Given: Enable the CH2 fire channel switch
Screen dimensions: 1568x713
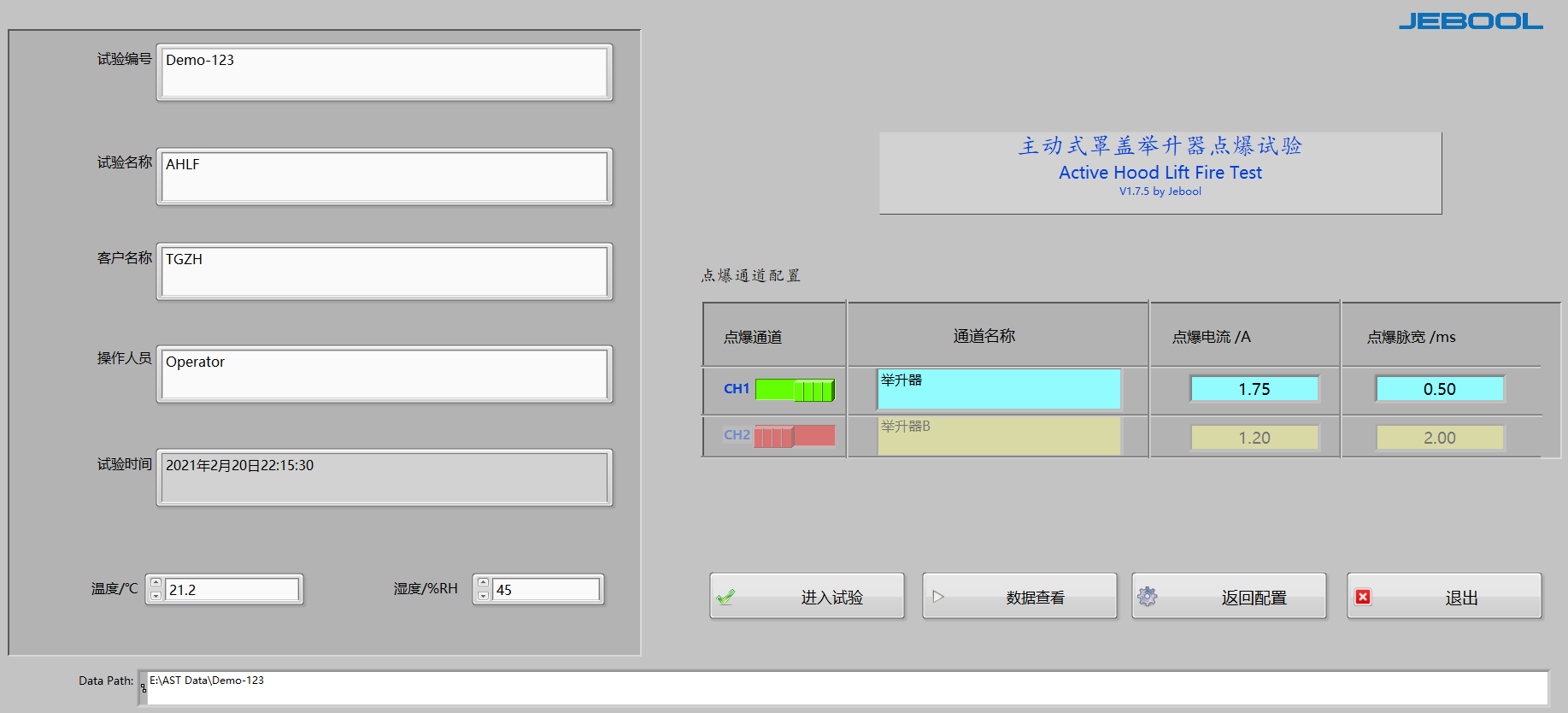Looking at the screenshot, I should point(795,436).
